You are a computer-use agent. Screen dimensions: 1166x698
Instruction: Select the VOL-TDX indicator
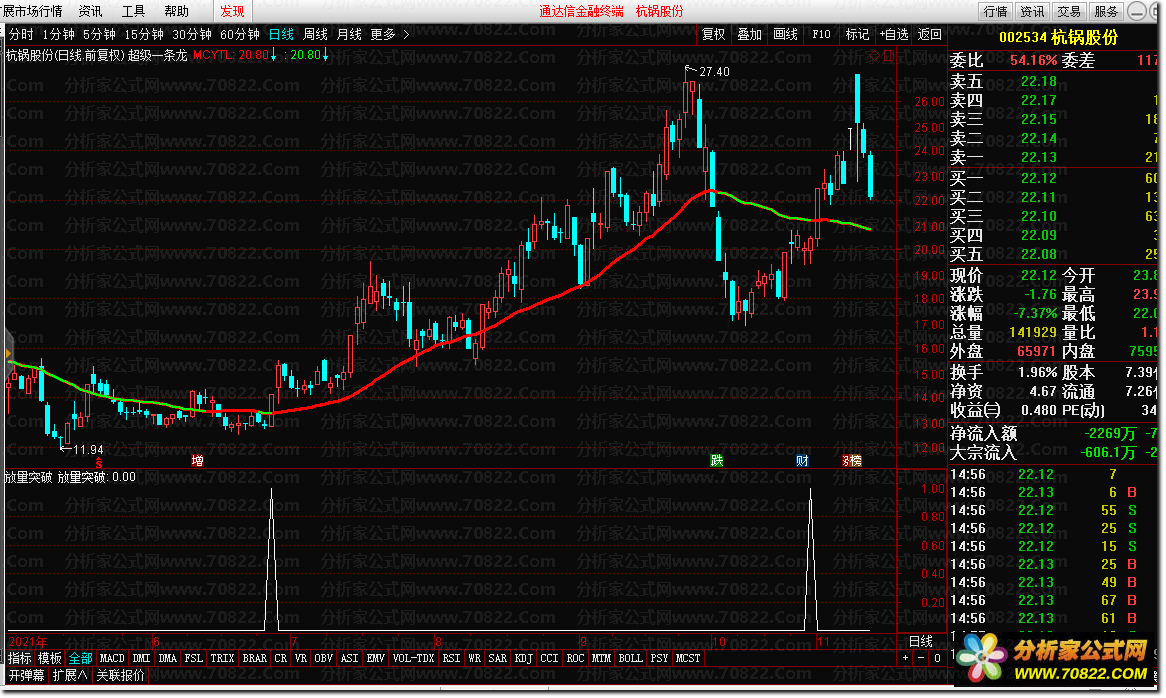413,658
